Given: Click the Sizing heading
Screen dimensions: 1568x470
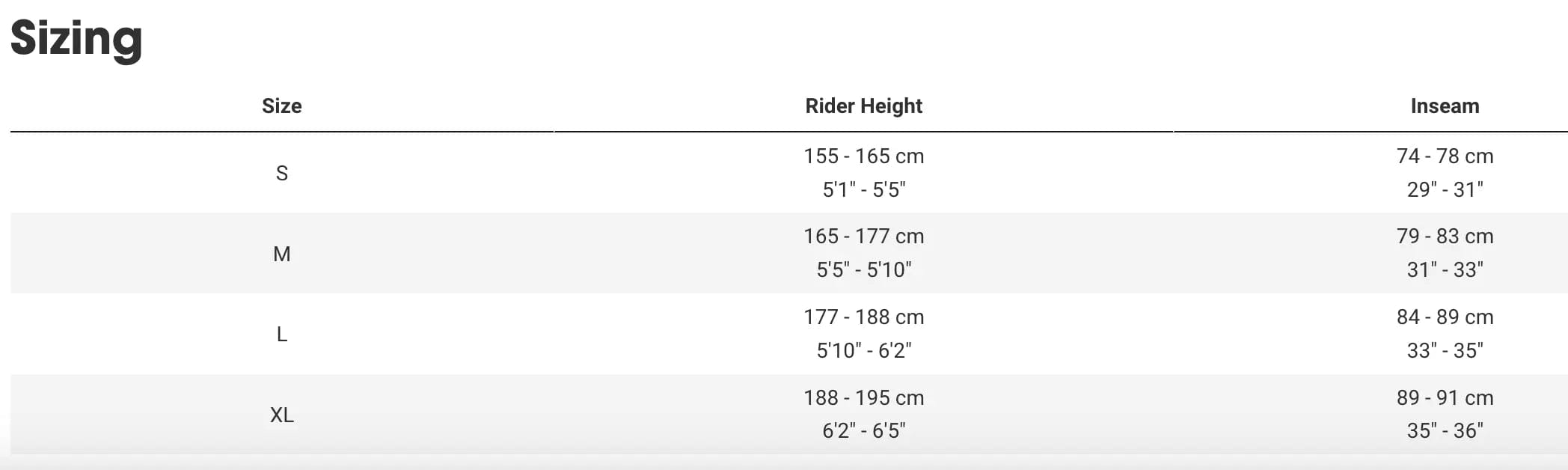Looking at the screenshot, I should (76, 37).
